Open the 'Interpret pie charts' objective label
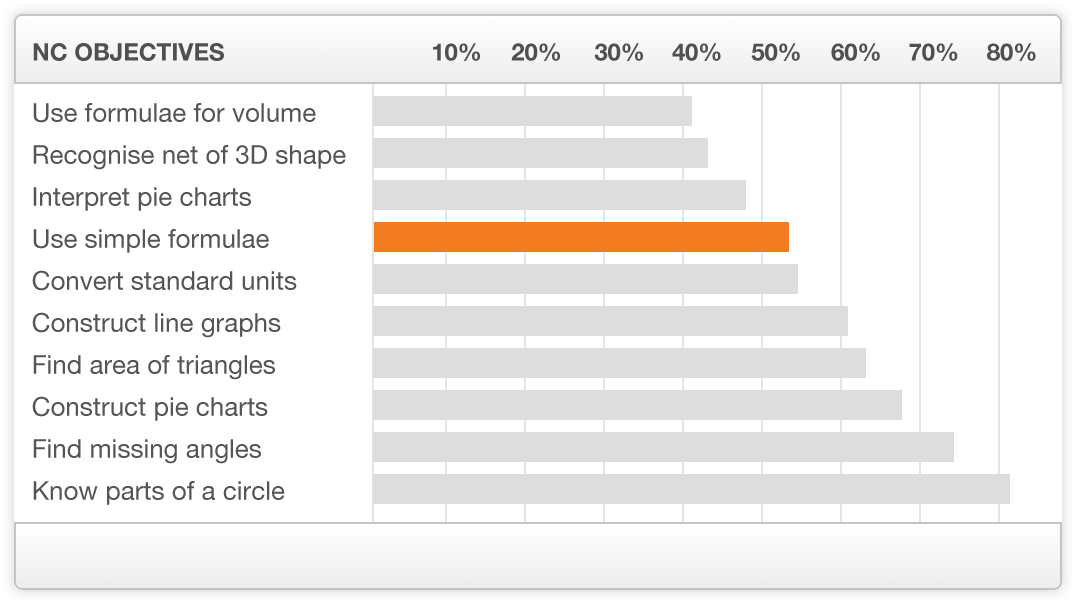 click(x=142, y=197)
